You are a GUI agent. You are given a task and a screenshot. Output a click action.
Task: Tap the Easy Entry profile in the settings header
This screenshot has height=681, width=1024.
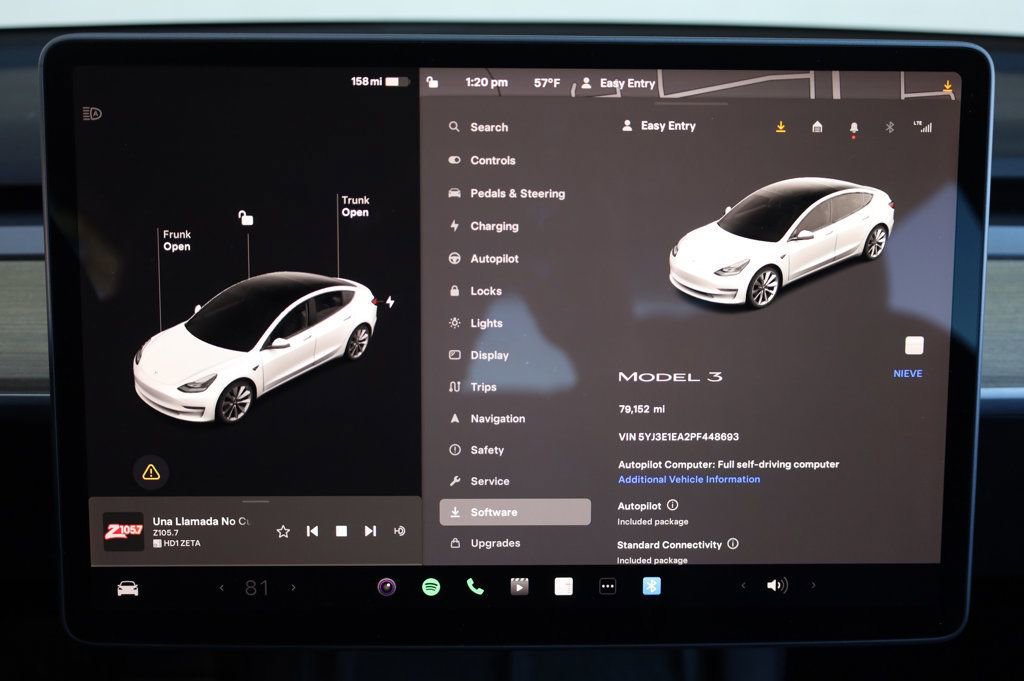tap(659, 126)
